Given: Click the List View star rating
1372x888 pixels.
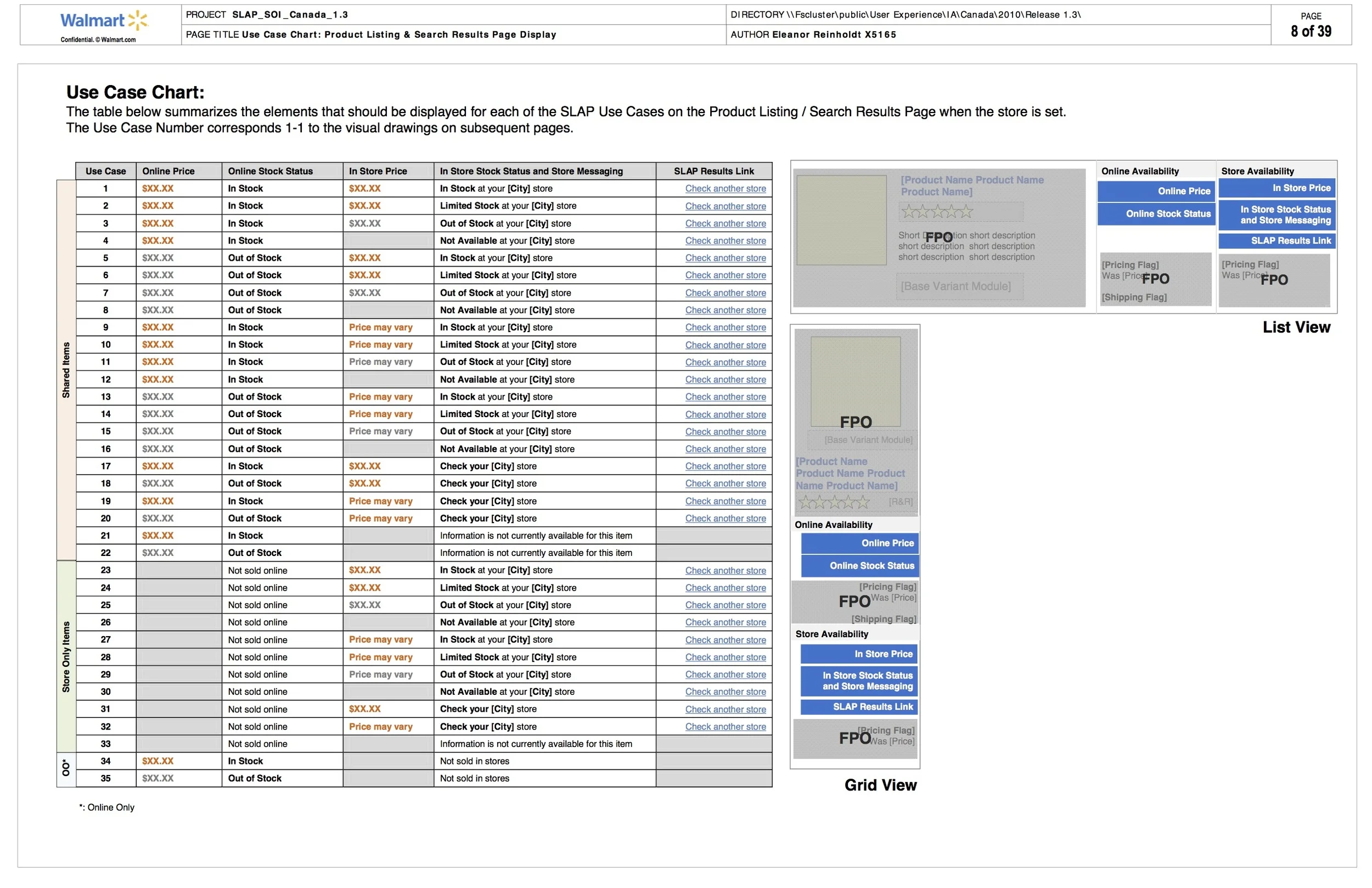Looking at the screenshot, I should tap(937, 212).
